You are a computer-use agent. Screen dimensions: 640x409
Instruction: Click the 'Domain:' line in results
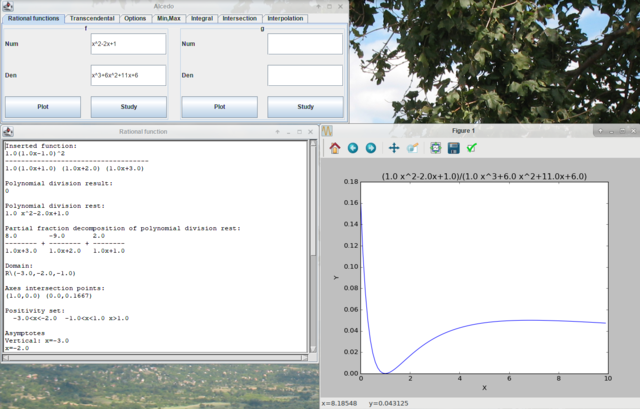click(x=19, y=266)
